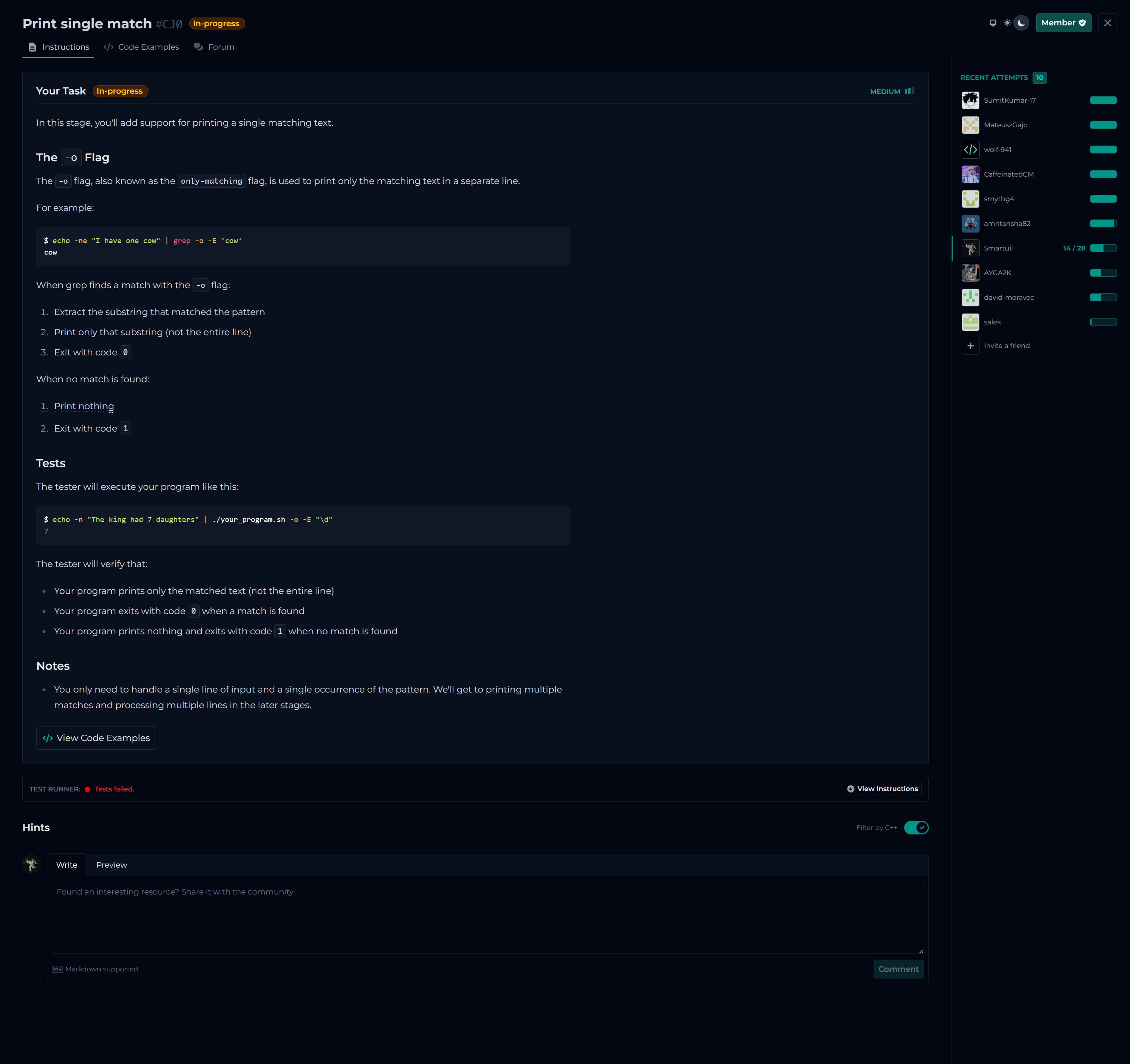Select the light theme sun icon
Viewport: 1130px width, 1064px height.
tap(1006, 23)
